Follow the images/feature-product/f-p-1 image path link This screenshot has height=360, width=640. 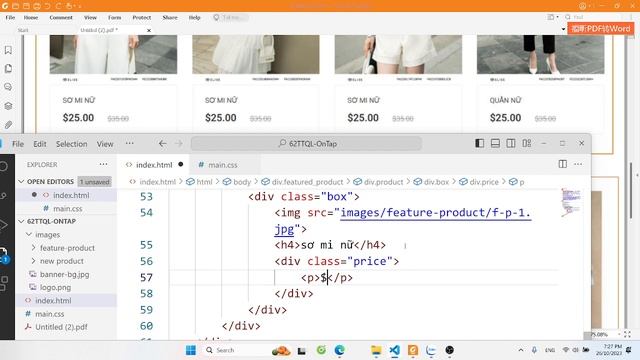pyautogui.click(x=436, y=213)
